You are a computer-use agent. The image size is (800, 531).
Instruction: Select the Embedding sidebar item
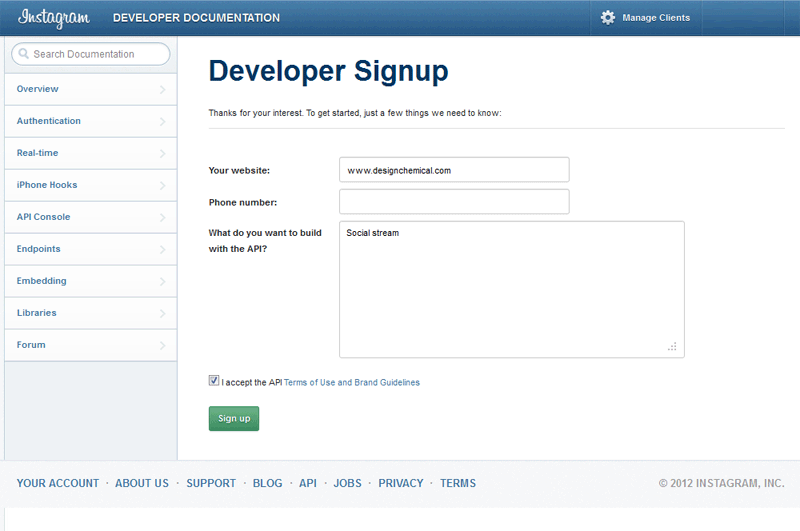[x=42, y=281]
